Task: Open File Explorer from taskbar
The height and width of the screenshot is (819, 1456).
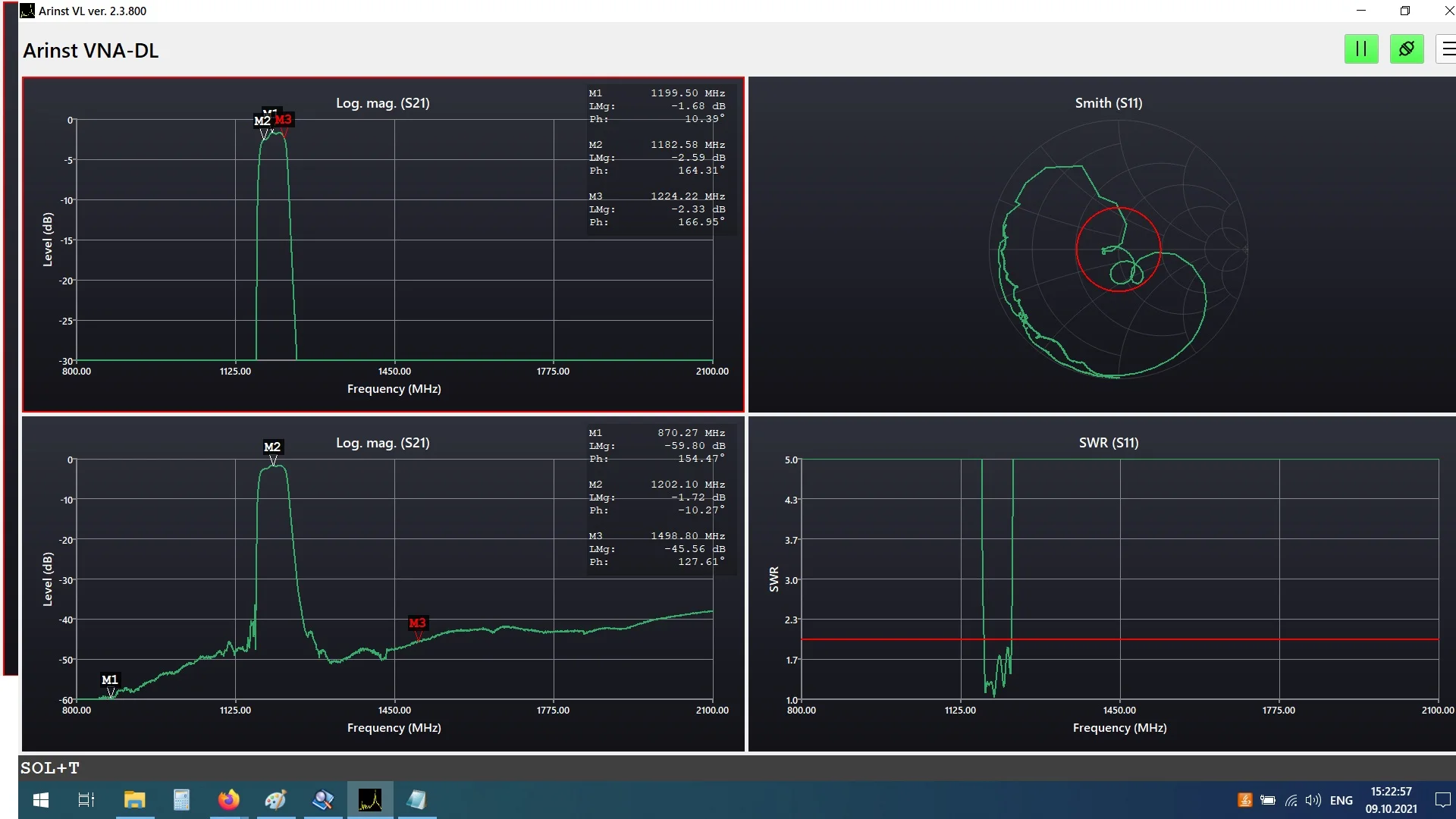Action: pyautogui.click(x=135, y=800)
